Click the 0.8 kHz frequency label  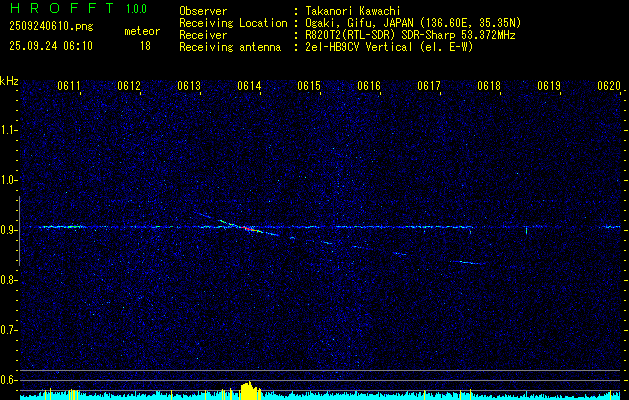coord(7,280)
